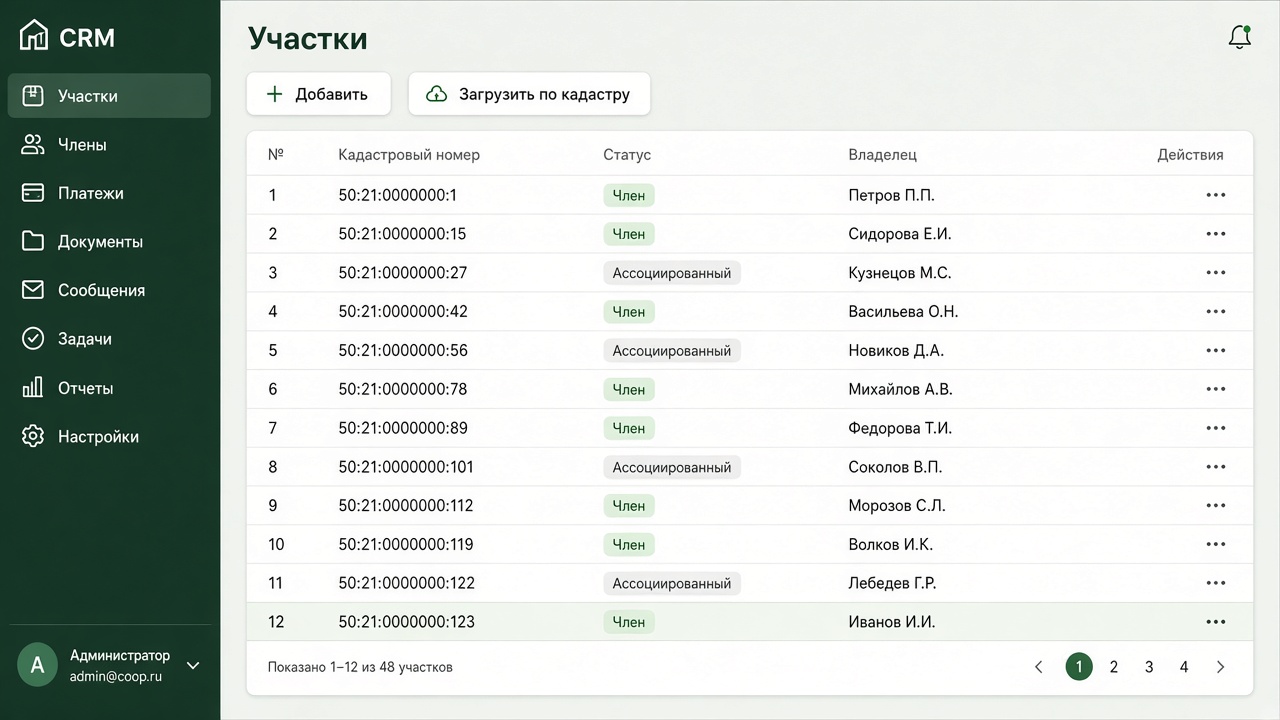The height and width of the screenshot is (720, 1280).
Task: Click the Платежи card icon
Action: coord(33,193)
